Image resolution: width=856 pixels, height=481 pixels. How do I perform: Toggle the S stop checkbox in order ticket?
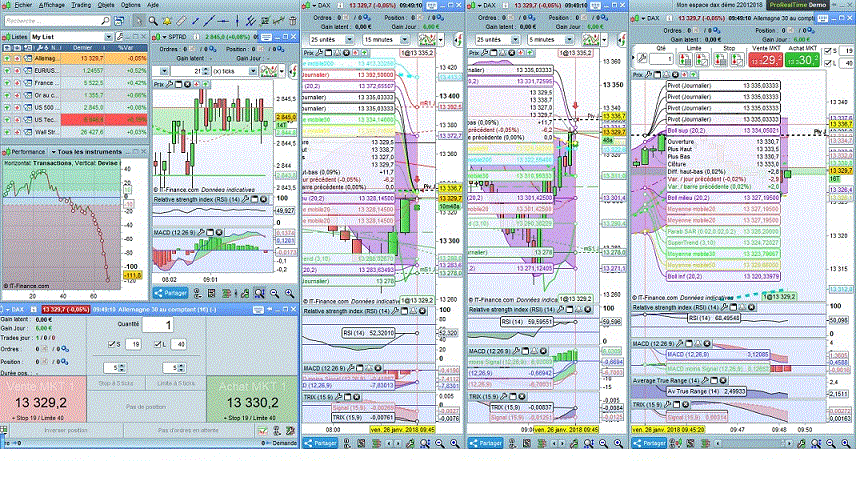(111, 344)
